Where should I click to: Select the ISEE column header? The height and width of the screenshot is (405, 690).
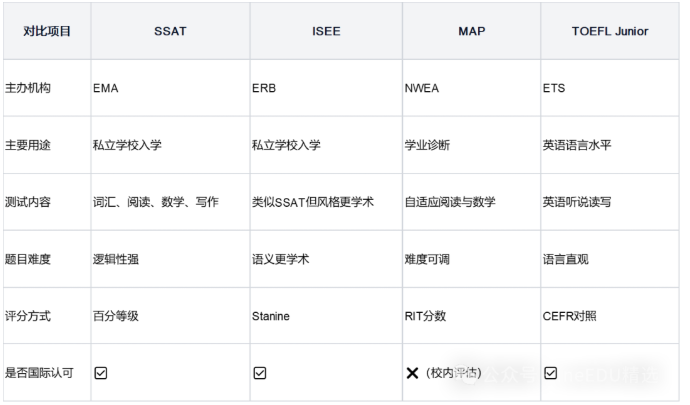pos(326,31)
